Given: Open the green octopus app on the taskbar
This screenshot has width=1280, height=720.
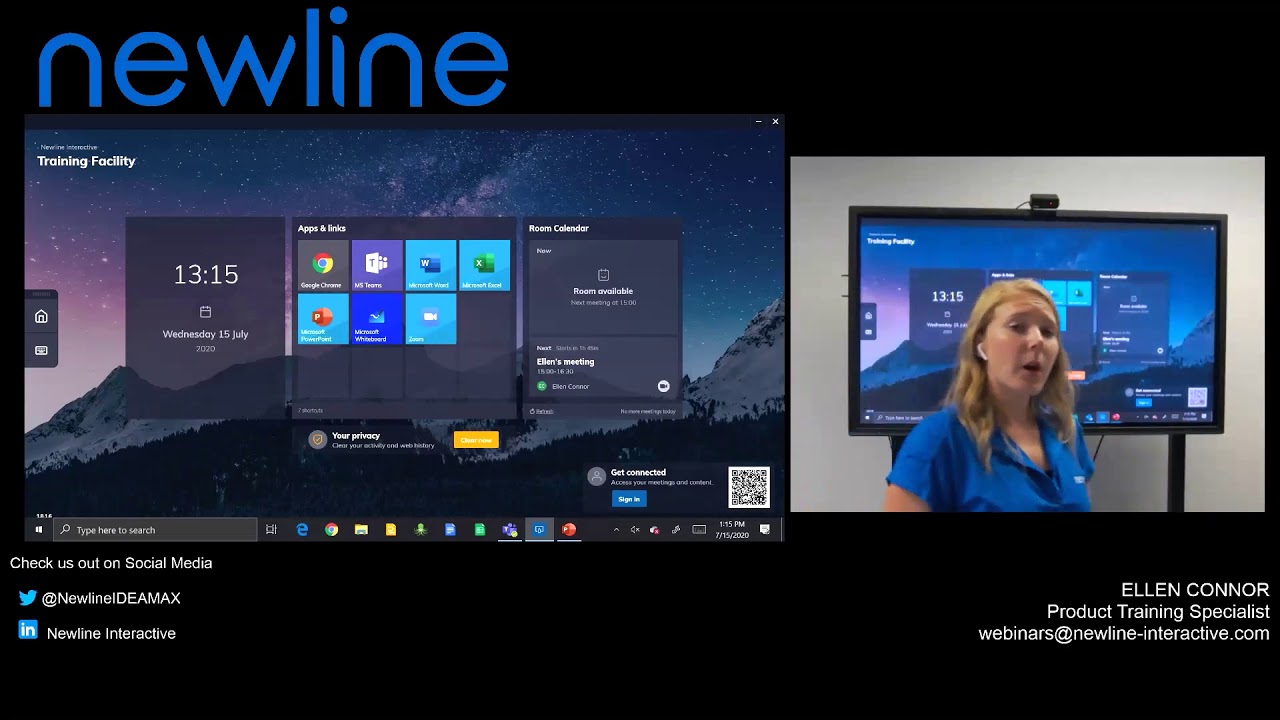Looking at the screenshot, I should pos(421,530).
